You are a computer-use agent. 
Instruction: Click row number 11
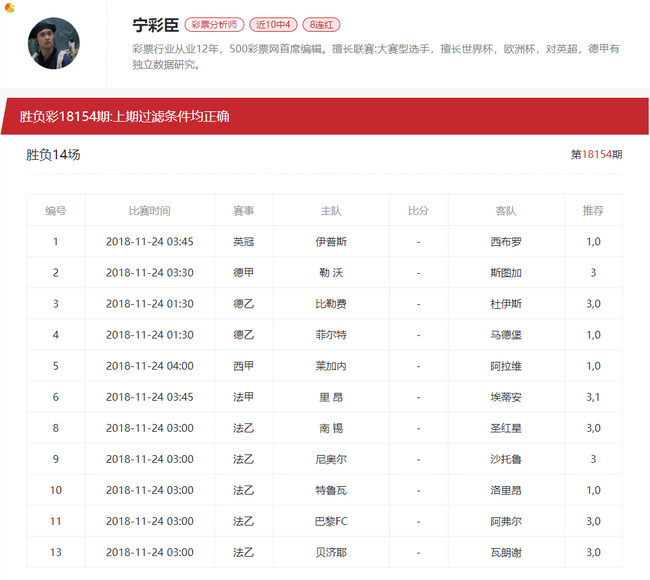(x=56, y=521)
